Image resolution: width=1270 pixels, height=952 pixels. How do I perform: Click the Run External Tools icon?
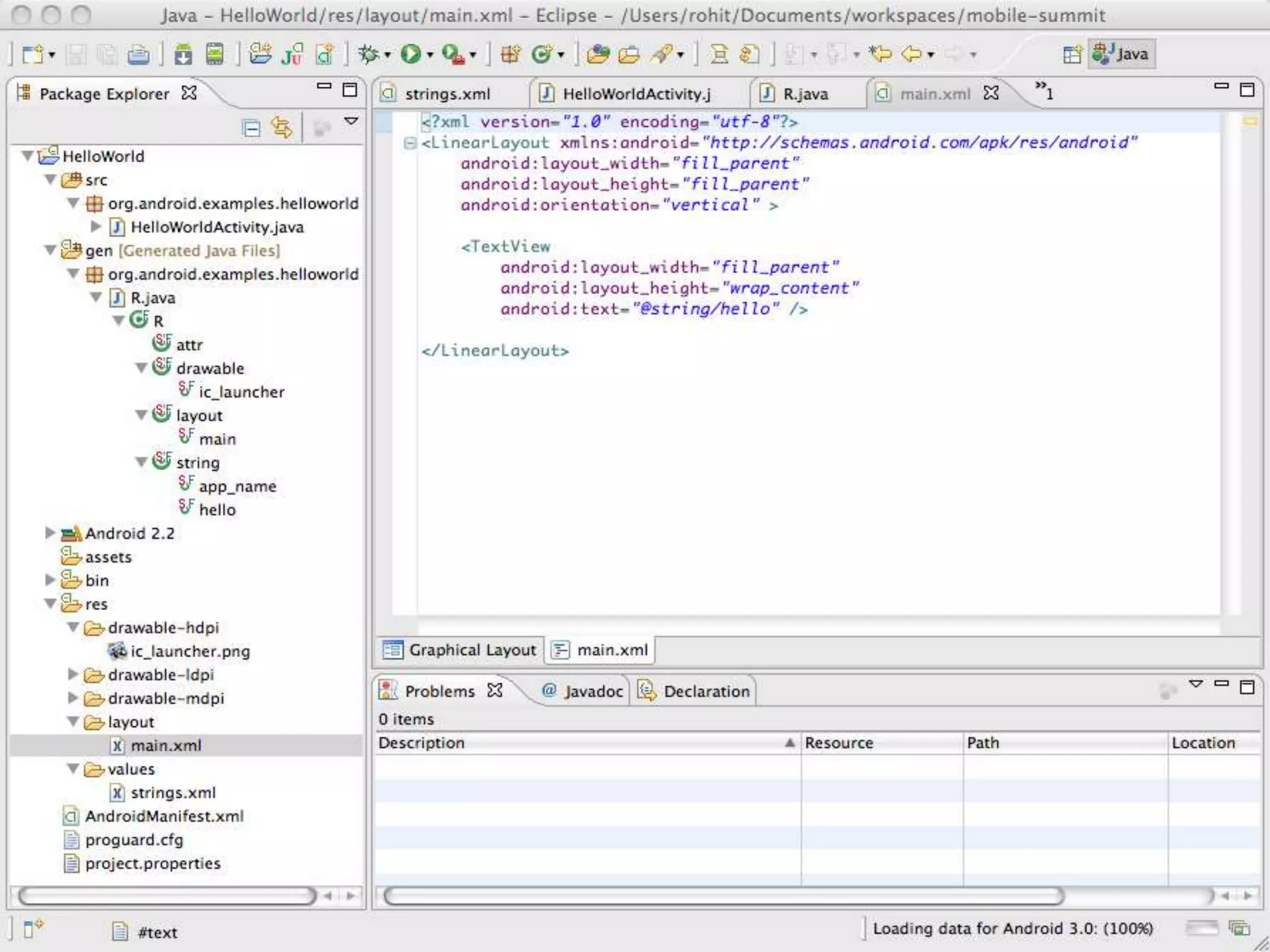[453, 55]
